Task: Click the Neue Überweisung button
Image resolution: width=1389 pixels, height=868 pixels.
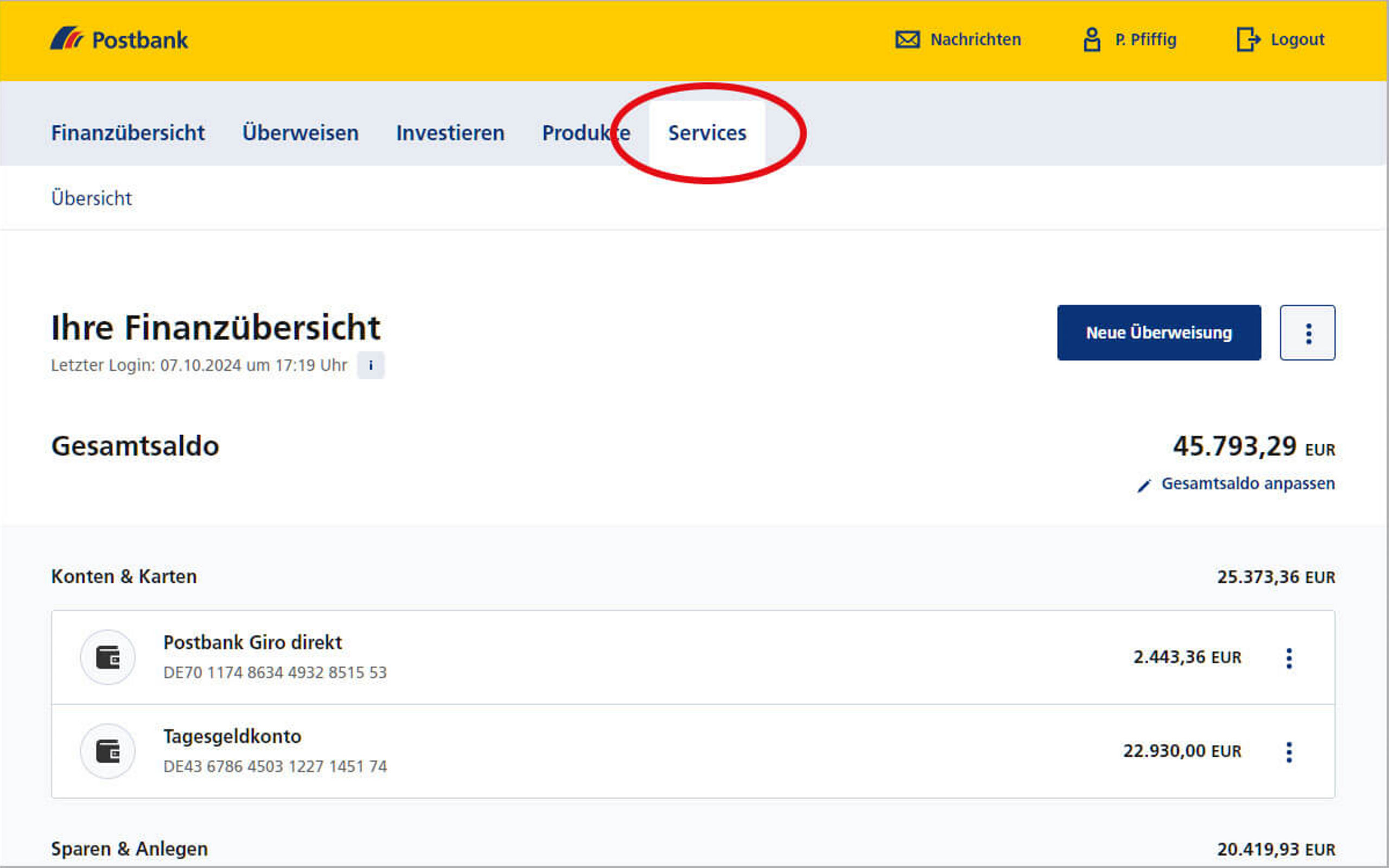Action: tap(1158, 333)
